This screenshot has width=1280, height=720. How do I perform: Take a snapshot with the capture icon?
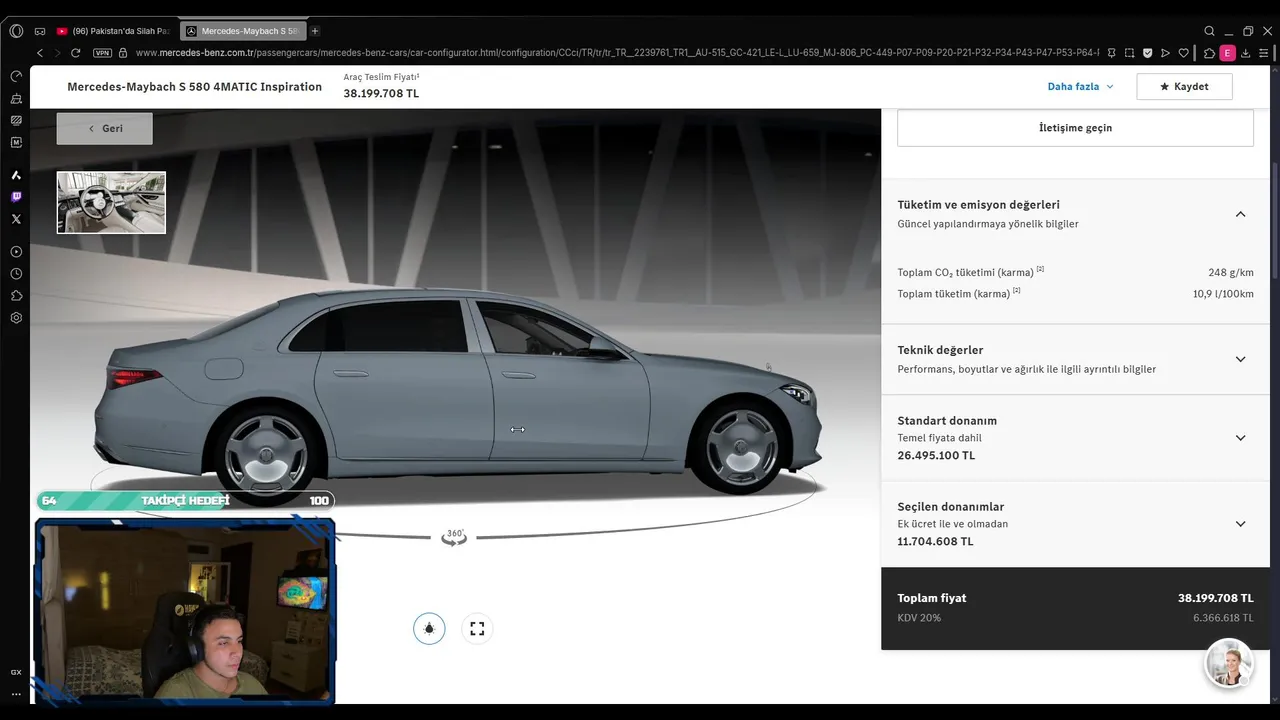(x=1129, y=53)
